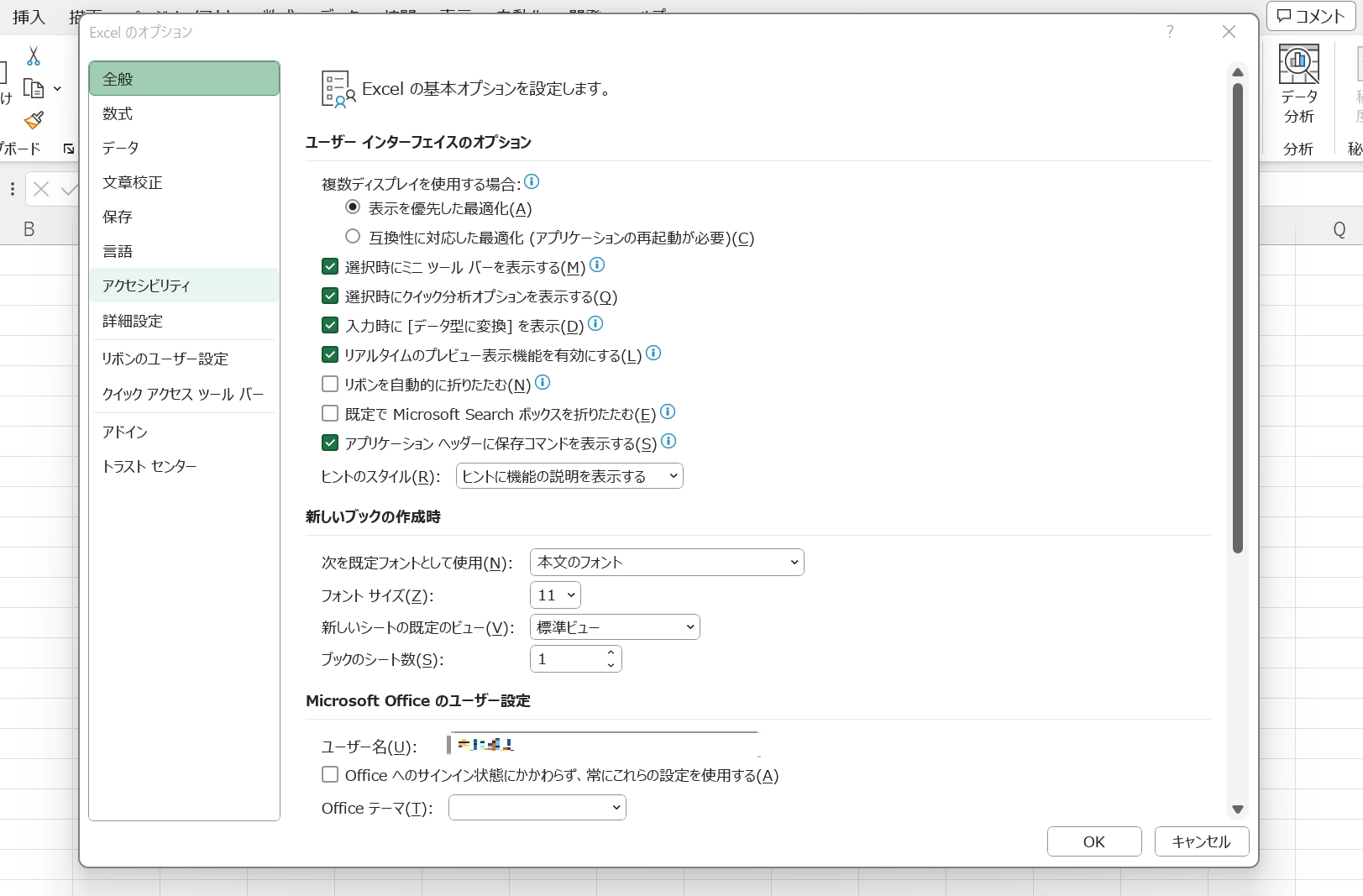
Task: Click the Data Analysis (データ分析) icon
Action: tap(1298, 85)
